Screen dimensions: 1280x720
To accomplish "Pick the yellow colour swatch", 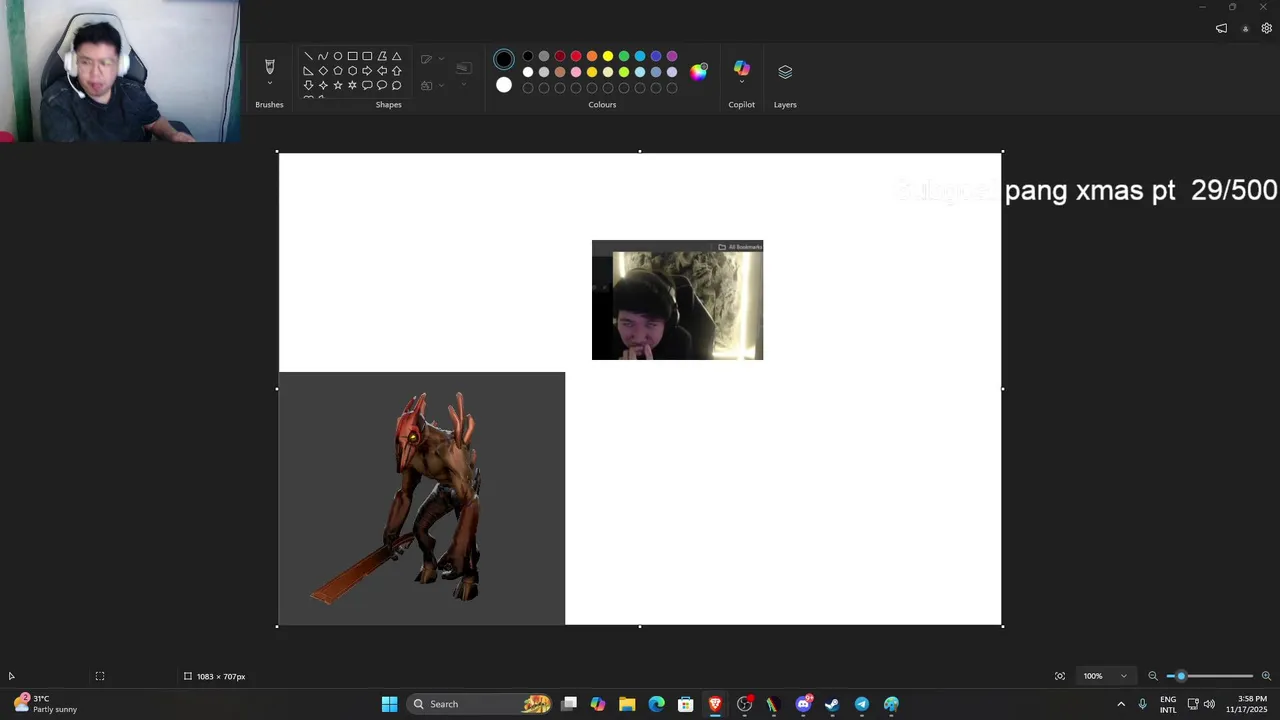I will click(608, 56).
